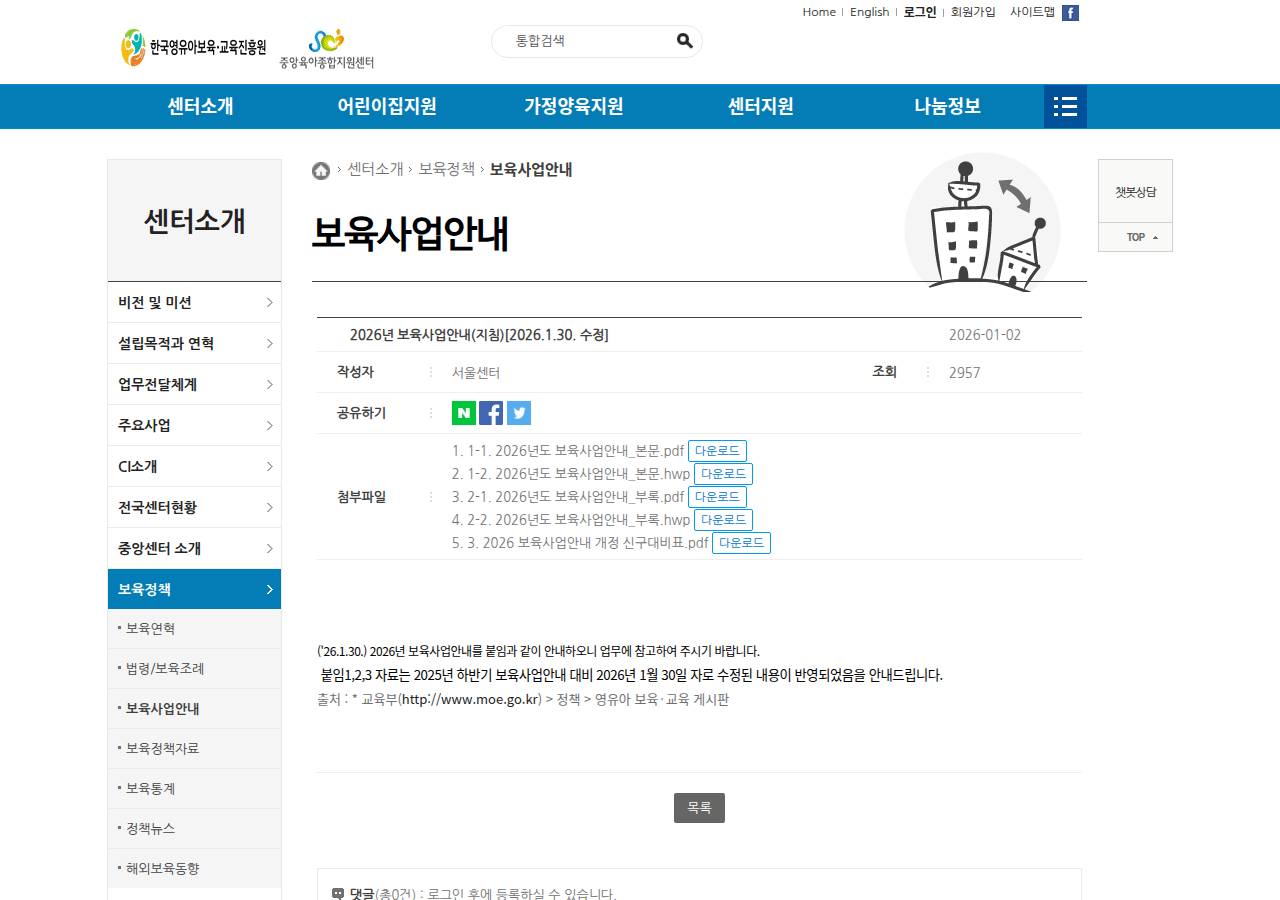Click the home icon in breadcrumb

[321, 171]
